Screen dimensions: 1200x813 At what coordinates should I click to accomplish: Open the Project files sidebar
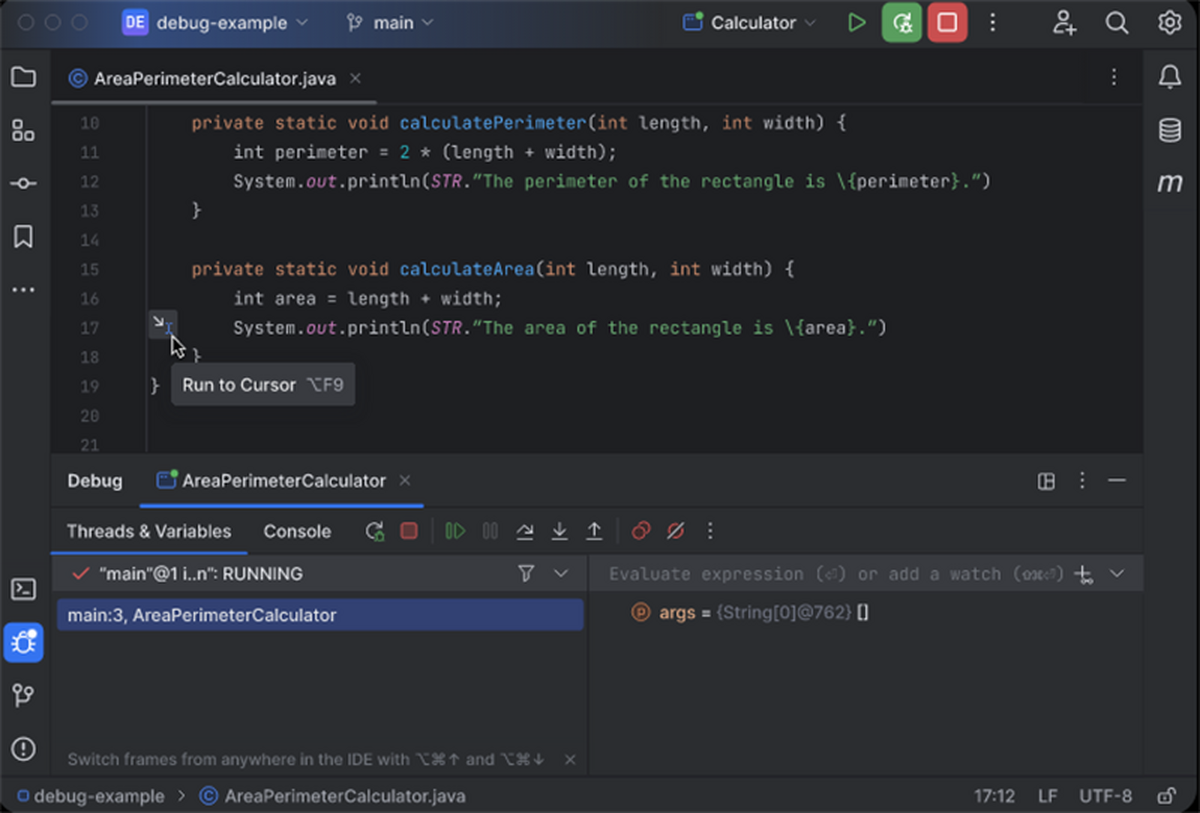23,76
